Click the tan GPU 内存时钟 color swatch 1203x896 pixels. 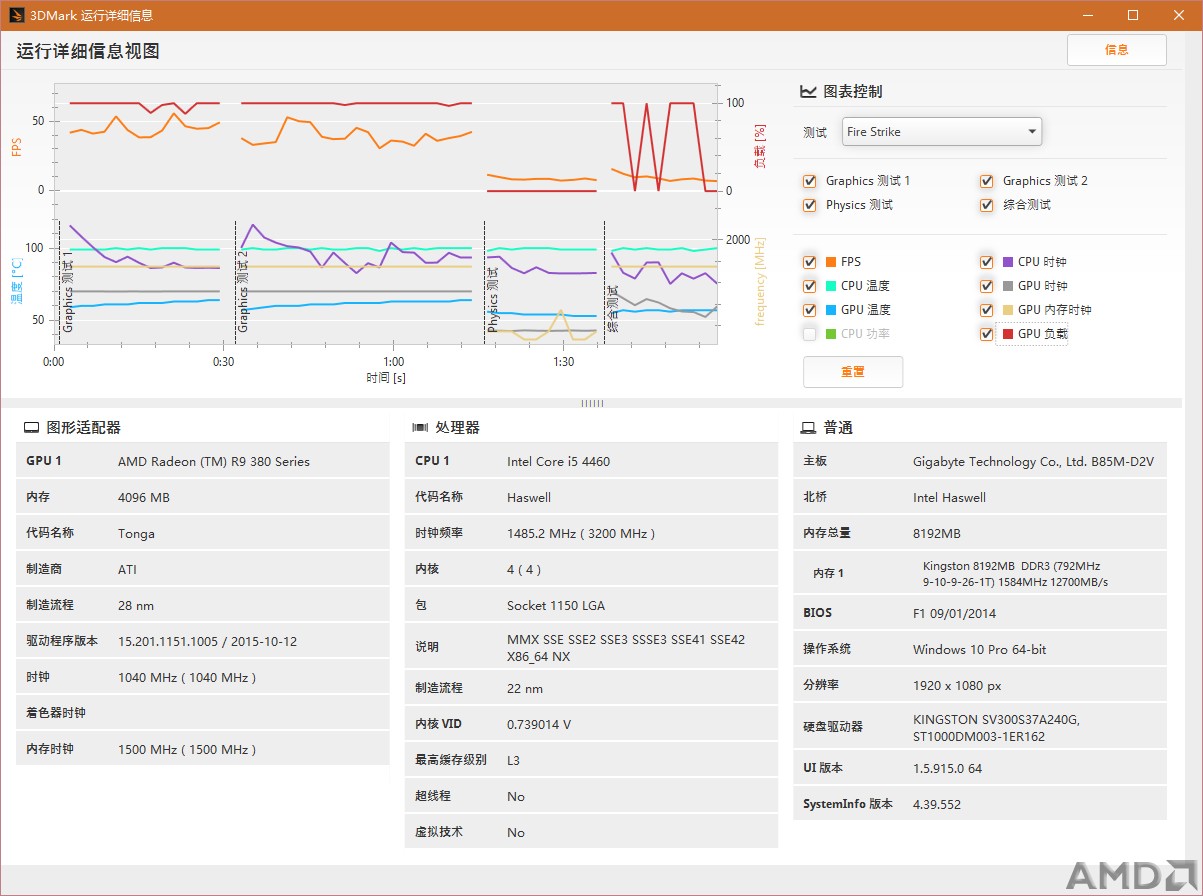pyautogui.click(x=1007, y=310)
